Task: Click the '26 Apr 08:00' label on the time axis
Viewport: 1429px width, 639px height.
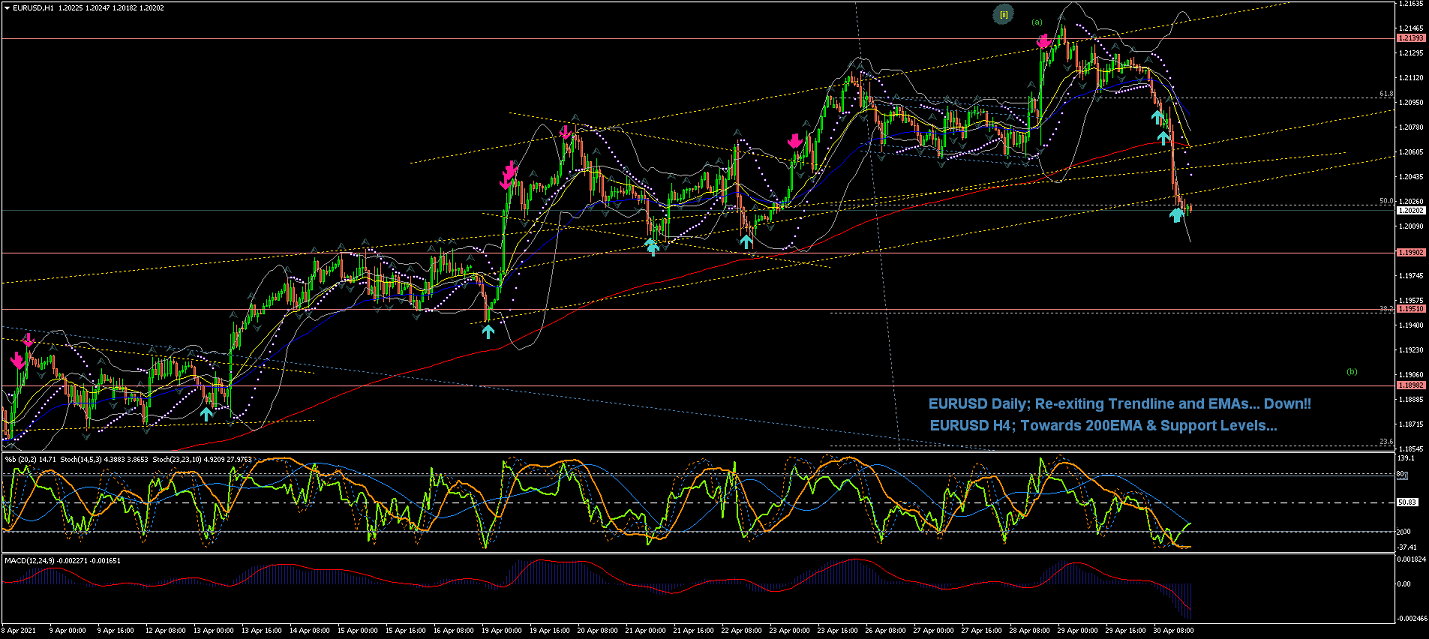Action: (x=887, y=631)
